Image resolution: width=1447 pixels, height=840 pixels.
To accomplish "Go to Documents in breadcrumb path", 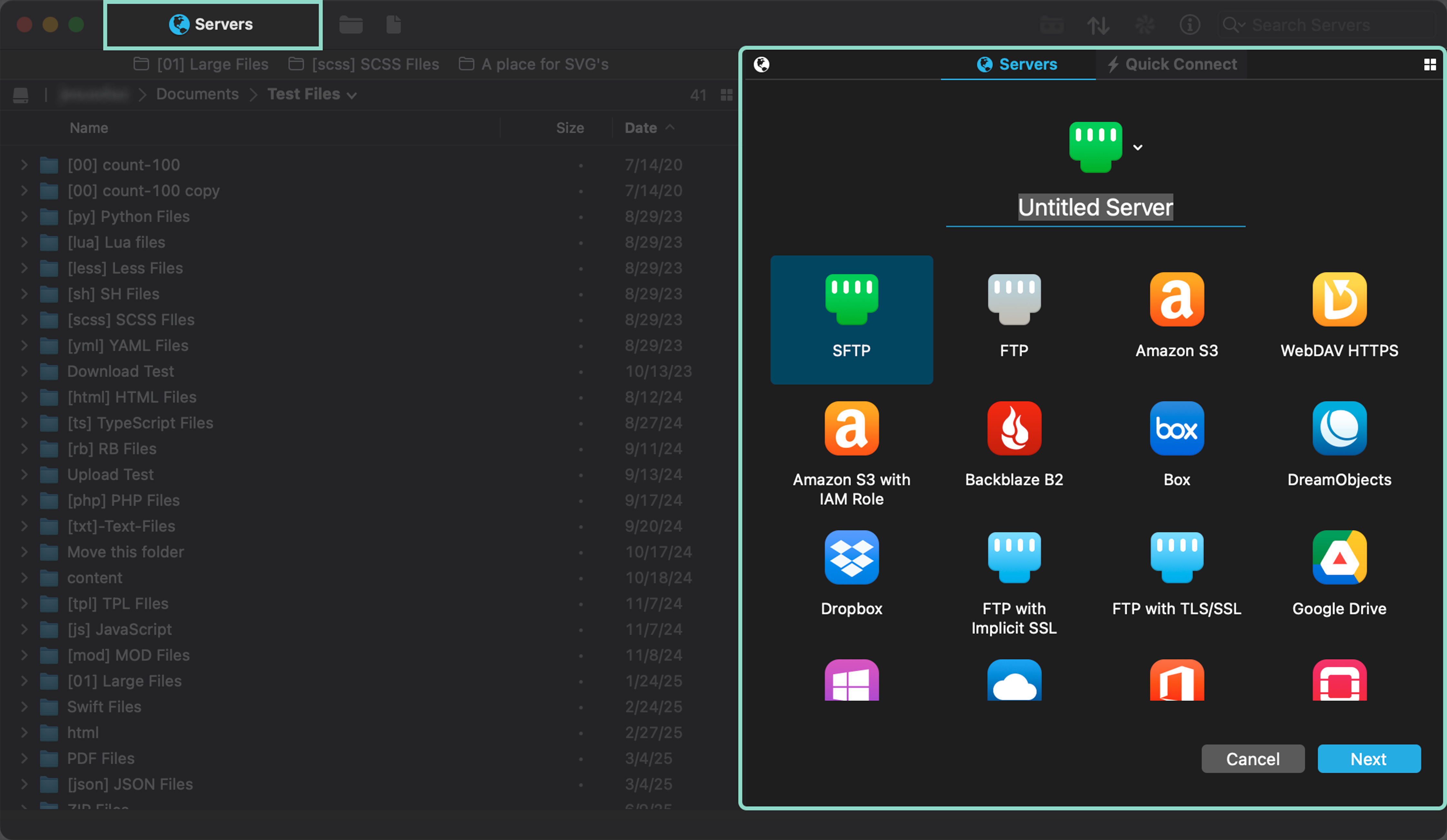I will tap(197, 94).
